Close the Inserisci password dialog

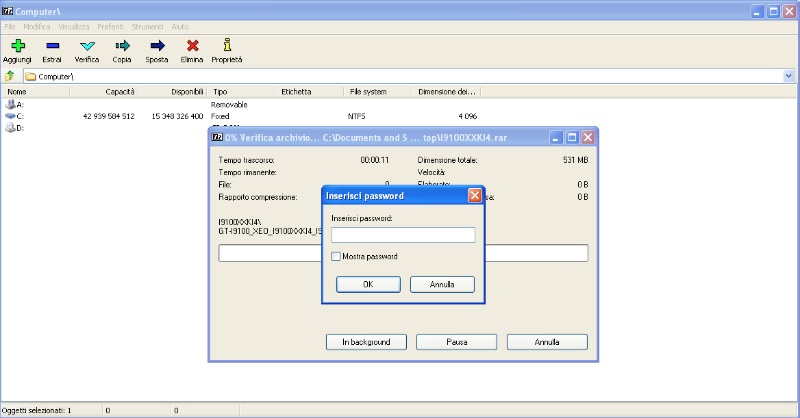click(x=474, y=196)
